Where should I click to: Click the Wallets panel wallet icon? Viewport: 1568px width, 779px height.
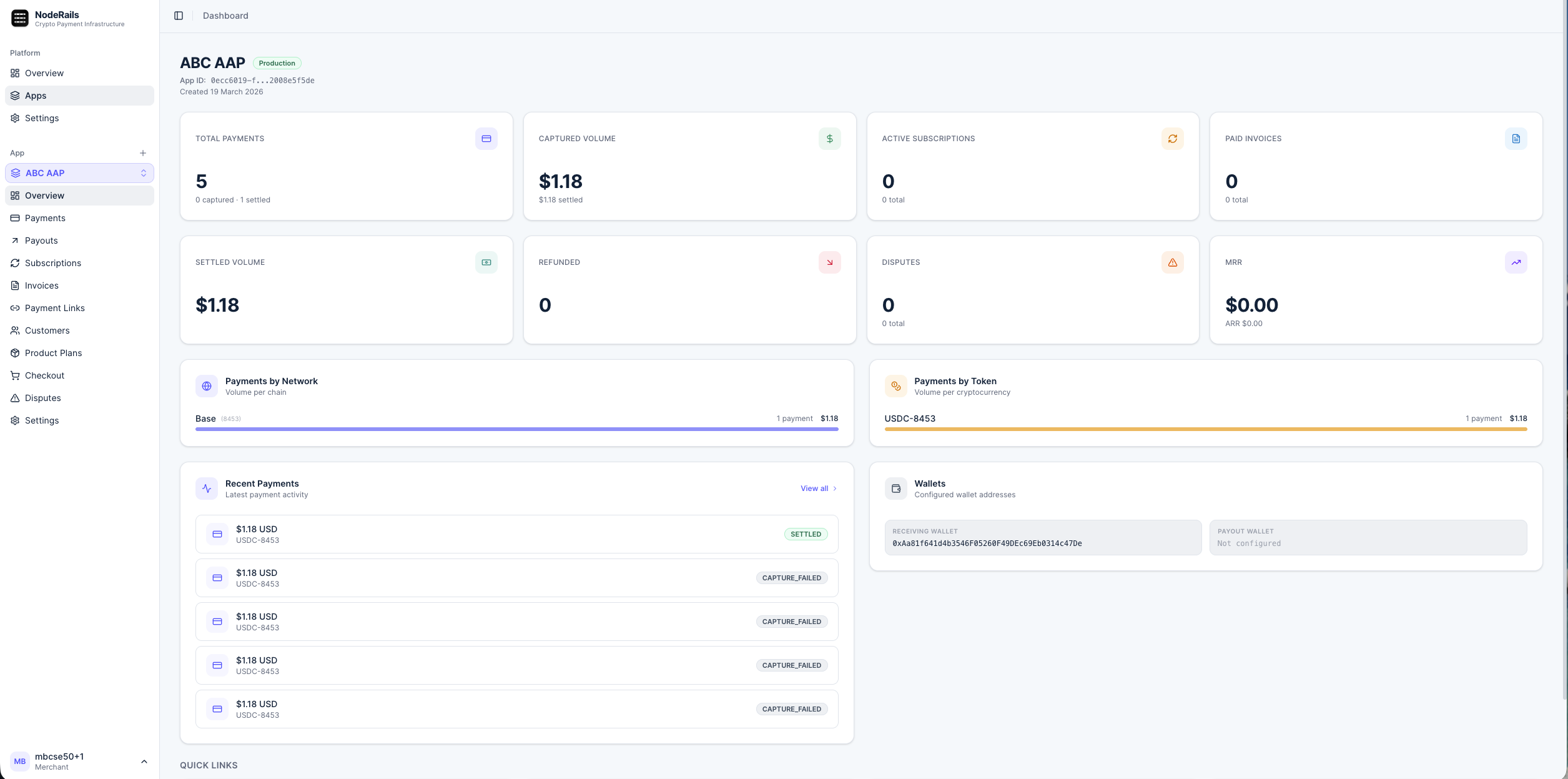(x=895, y=489)
